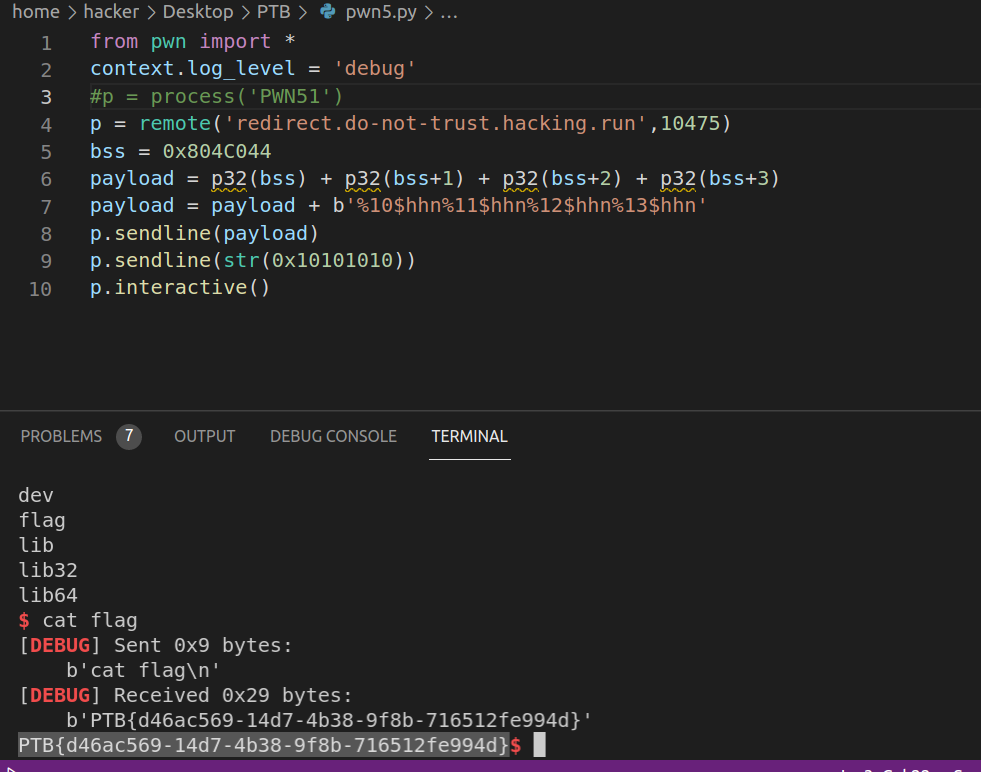The height and width of the screenshot is (772, 981).
Task: Click the 'lib32' terminal output entry
Action: (48, 571)
